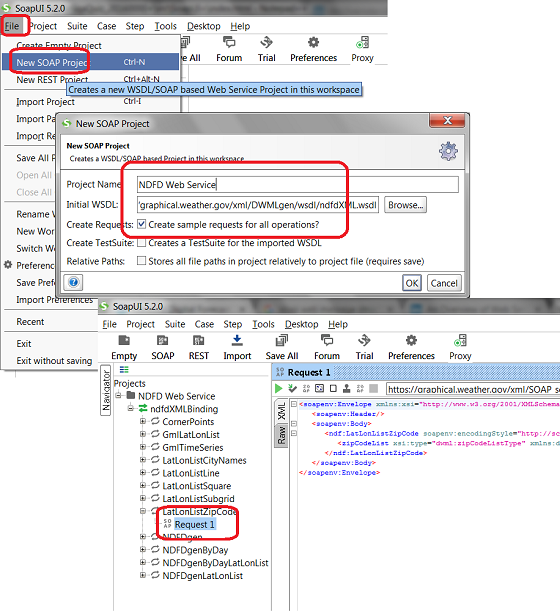The width and height of the screenshot is (560, 612).
Task: Expand the LatLonListSquare node
Action: click(x=143, y=486)
